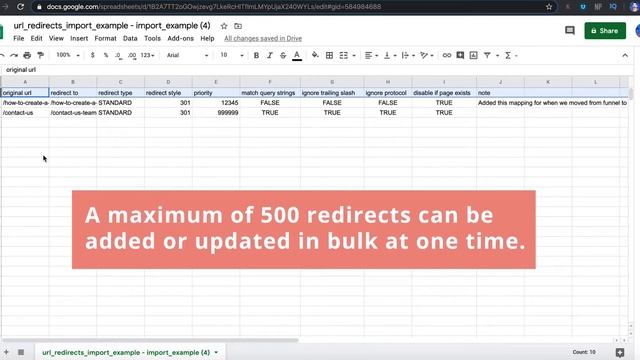
Task: Decrease decimal places
Action: click(x=118, y=55)
